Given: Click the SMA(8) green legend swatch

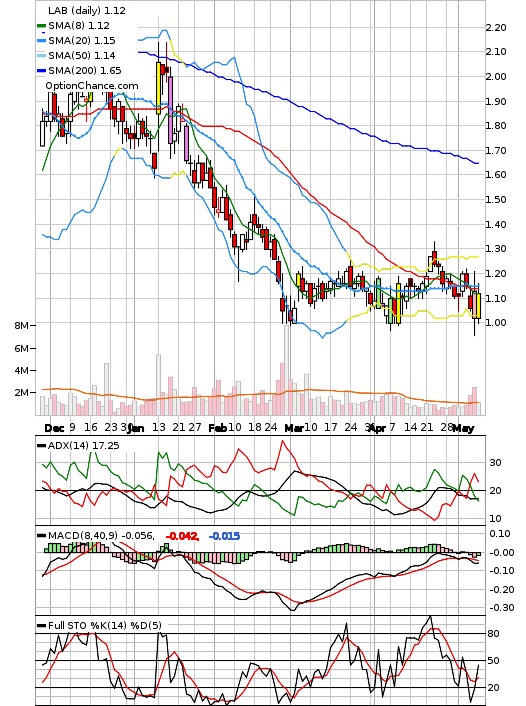Looking at the screenshot, I should [41, 26].
